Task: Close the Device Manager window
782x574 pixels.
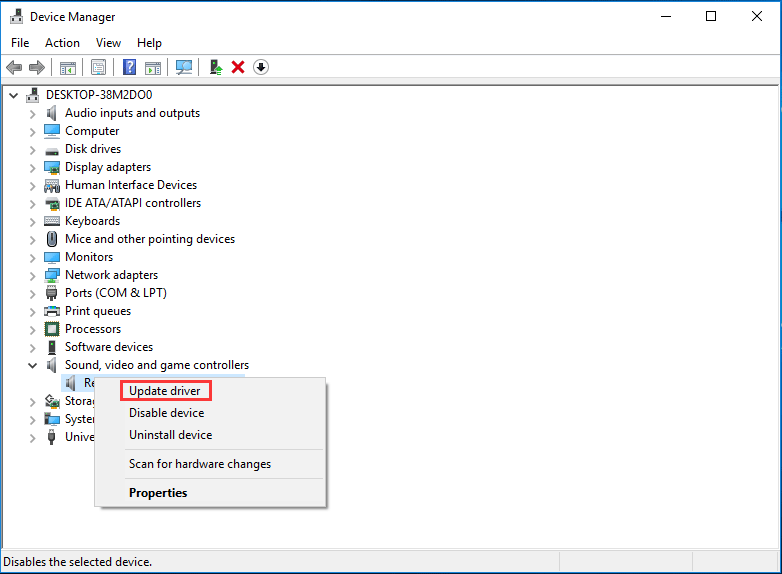Action: (757, 16)
